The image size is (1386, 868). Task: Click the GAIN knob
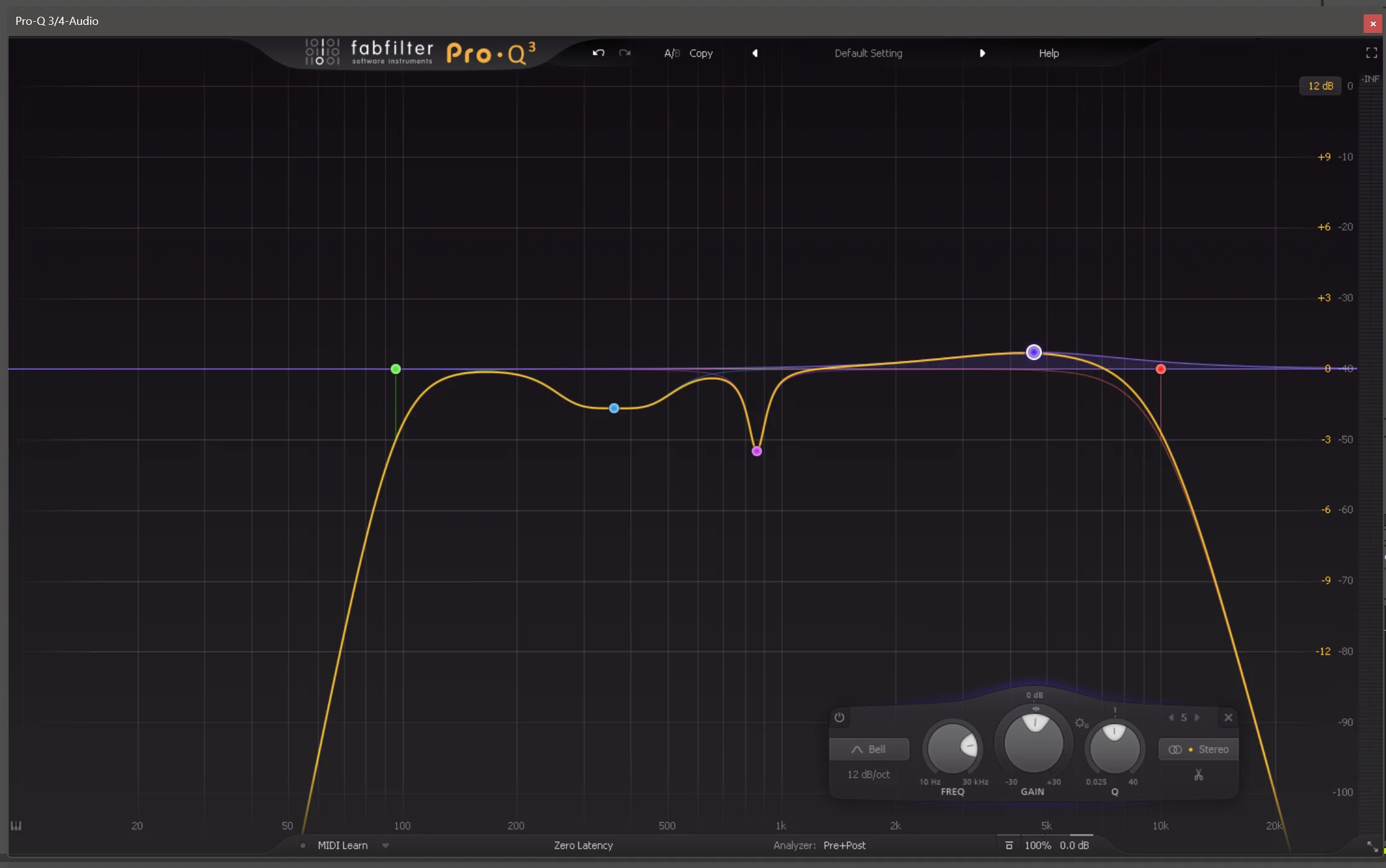coord(1033,742)
